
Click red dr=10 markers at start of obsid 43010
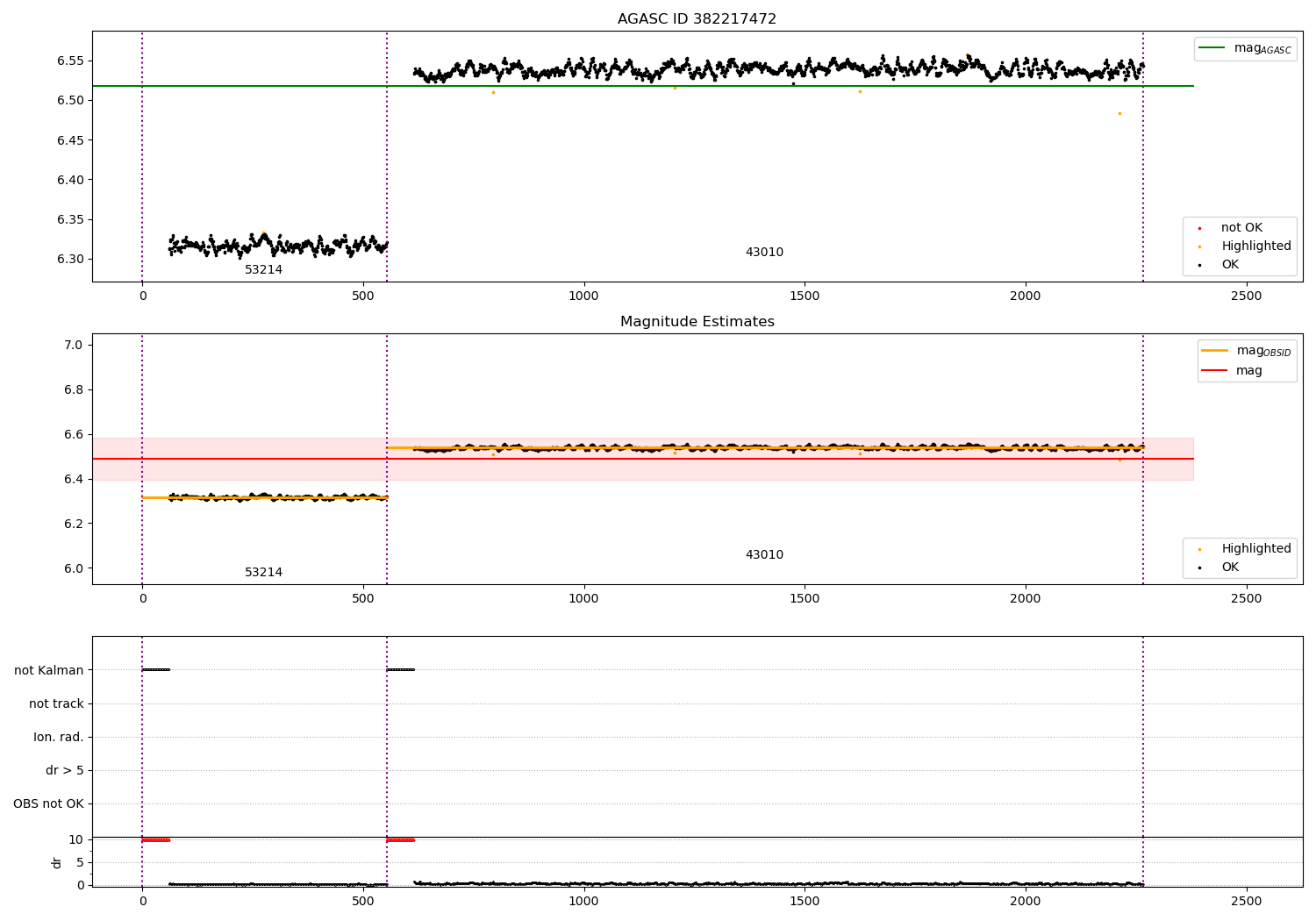click(x=400, y=839)
